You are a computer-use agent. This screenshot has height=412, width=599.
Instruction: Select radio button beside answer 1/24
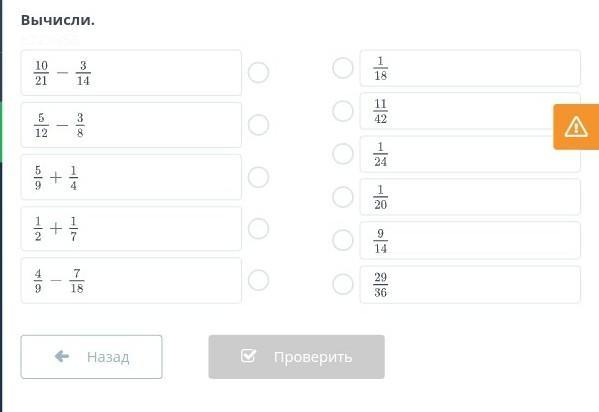pos(343,154)
